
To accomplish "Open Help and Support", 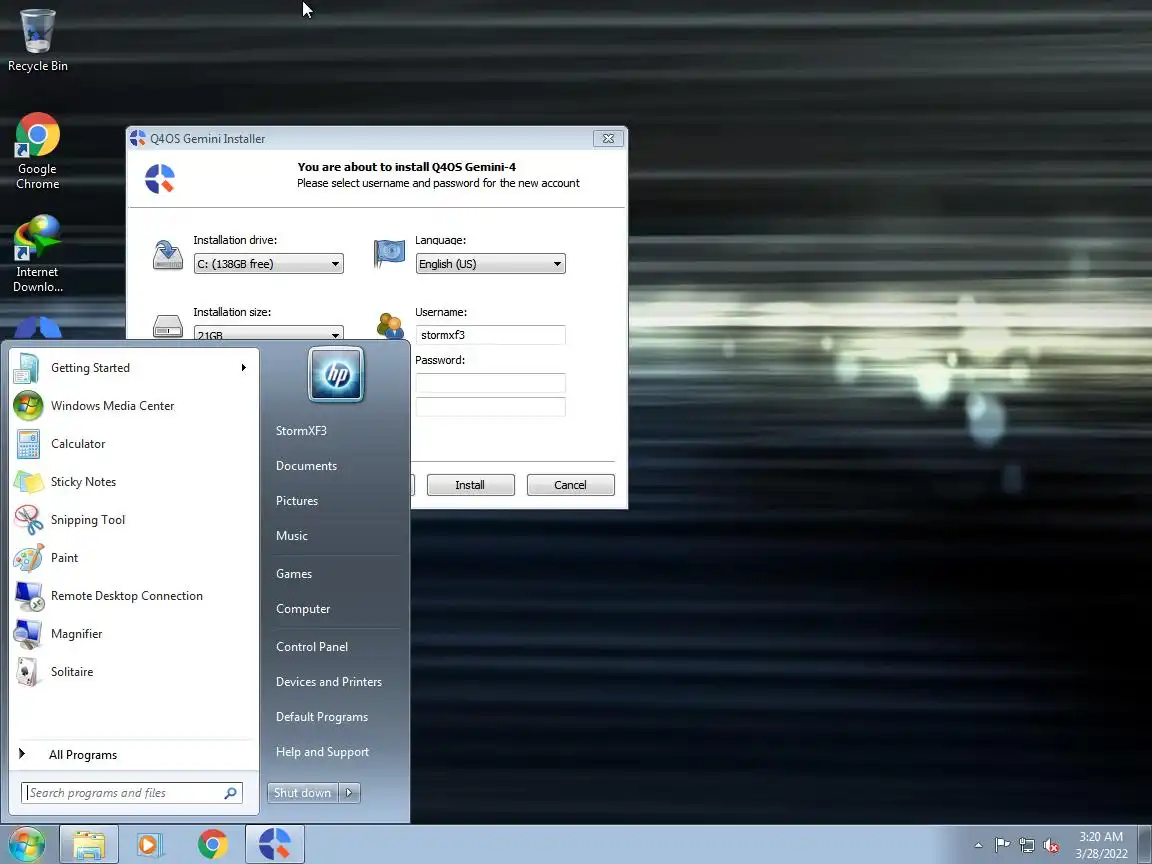I will tap(323, 752).
